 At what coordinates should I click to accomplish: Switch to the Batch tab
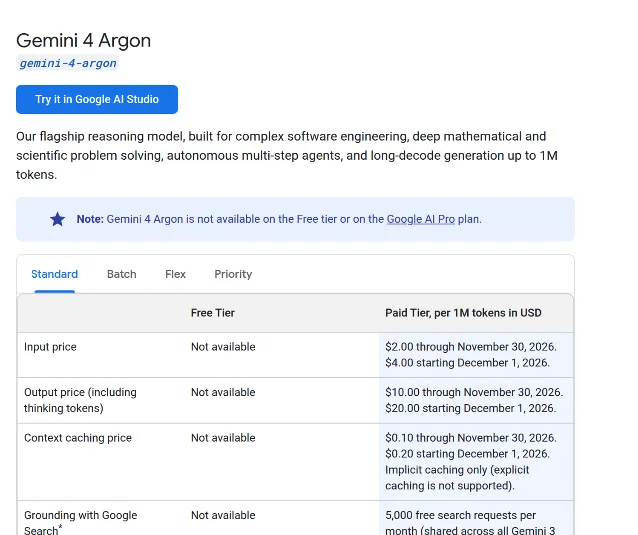point(122,274)
